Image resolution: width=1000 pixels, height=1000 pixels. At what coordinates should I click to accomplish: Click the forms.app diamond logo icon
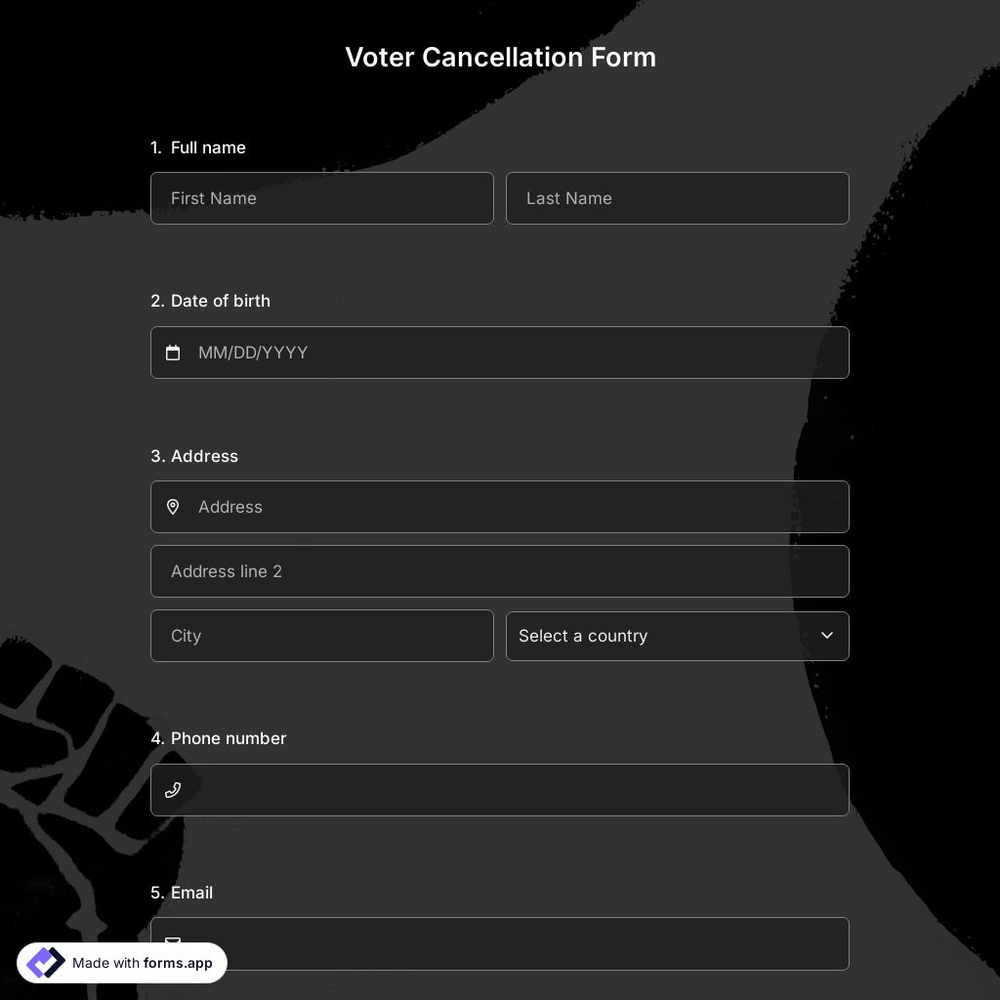44,962
